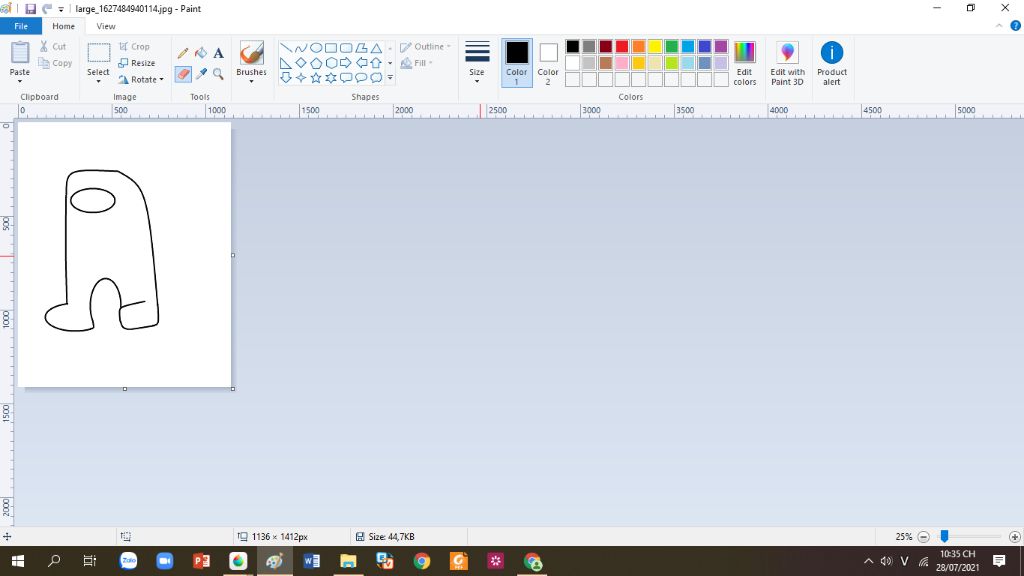The image size is (1024, 576).
Task: Choose the Diamond shape
Action: click(300, 63)
